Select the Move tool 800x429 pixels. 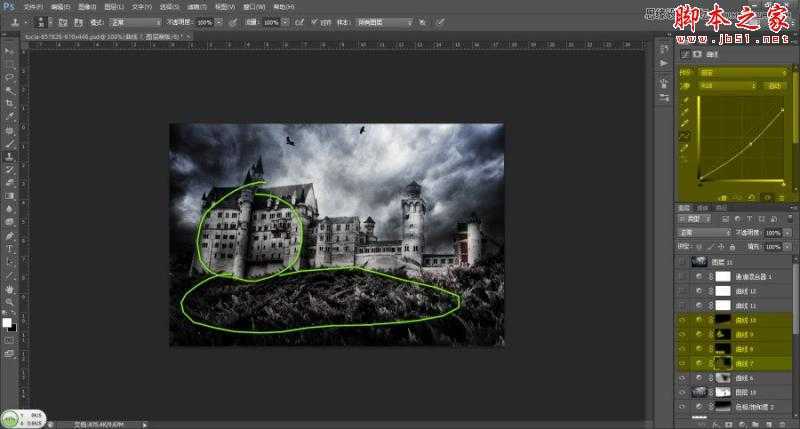(x=9, y=51)
